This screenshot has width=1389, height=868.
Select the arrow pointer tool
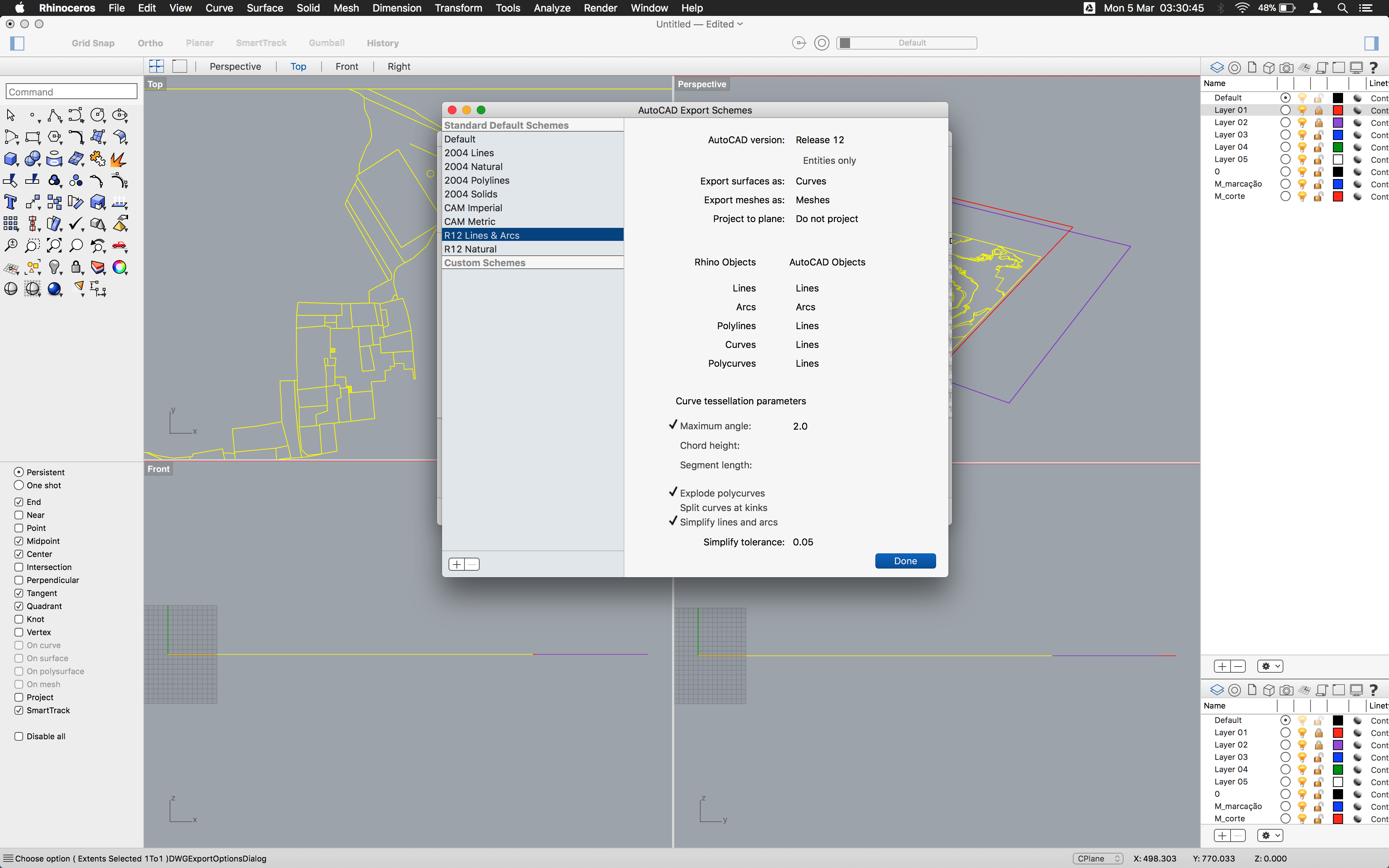pyautogui.click(x=10, y=115)
